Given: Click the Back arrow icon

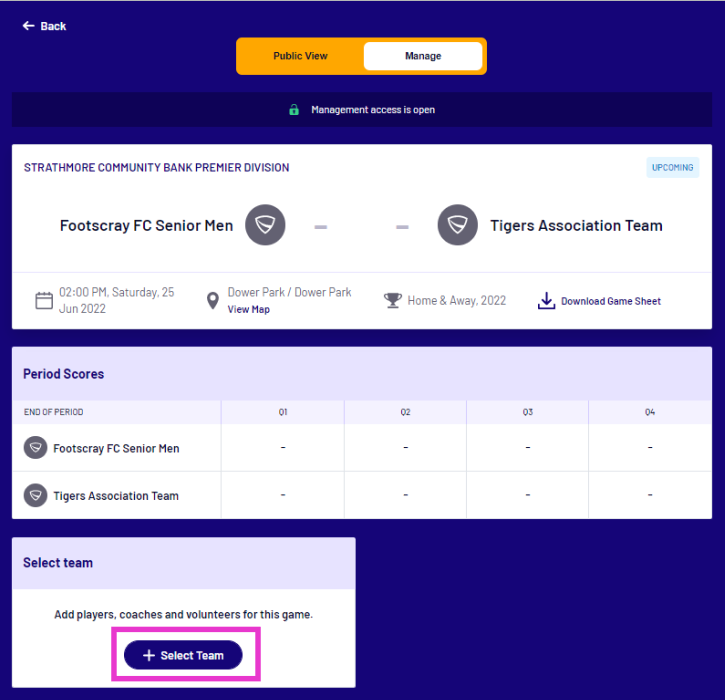Looking at the screenshot, I should [x=28, y=26].
